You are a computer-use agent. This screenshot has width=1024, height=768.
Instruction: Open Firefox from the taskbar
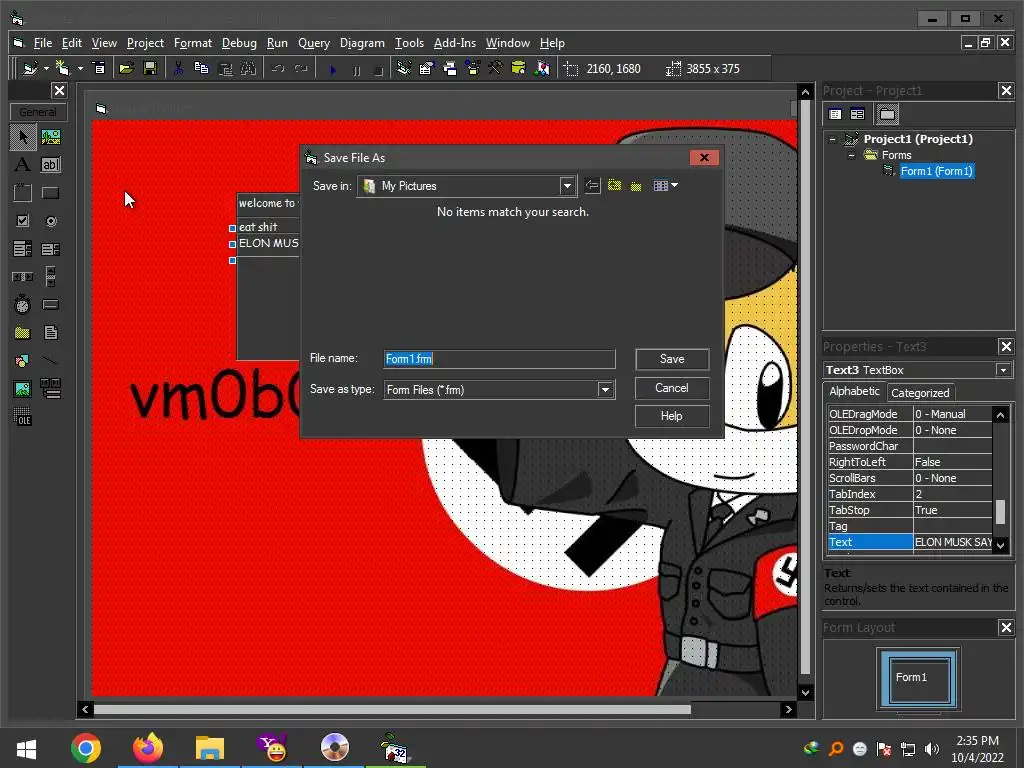148,748
